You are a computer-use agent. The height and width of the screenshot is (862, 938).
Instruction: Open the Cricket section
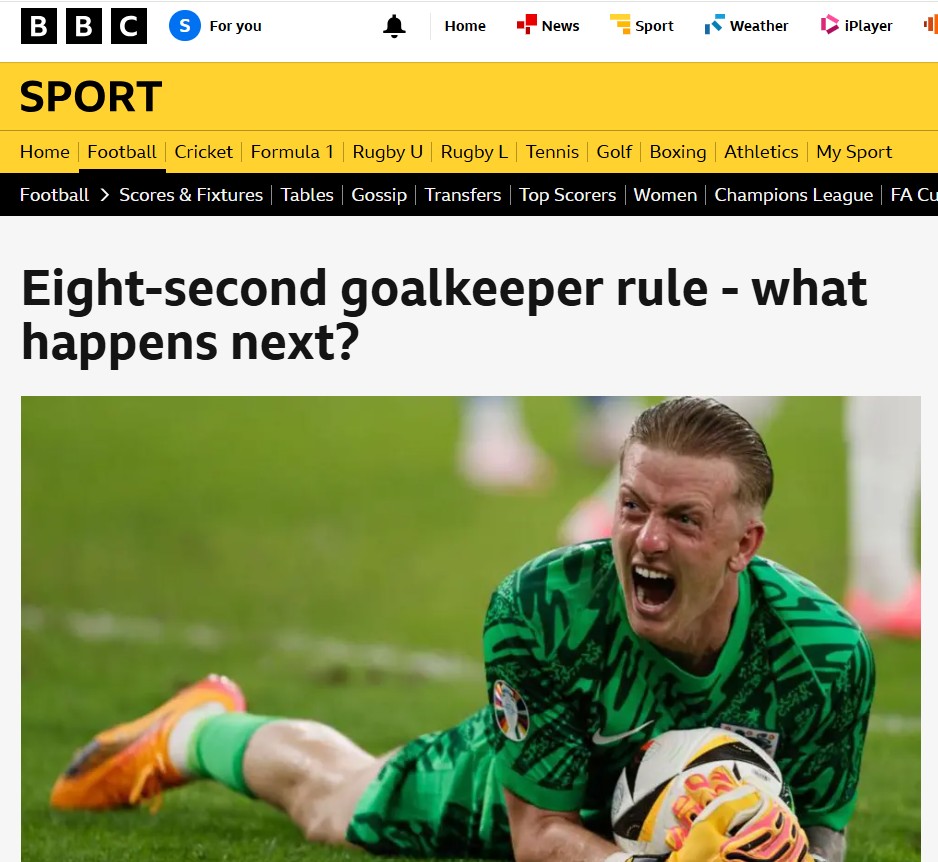[203, 152]
